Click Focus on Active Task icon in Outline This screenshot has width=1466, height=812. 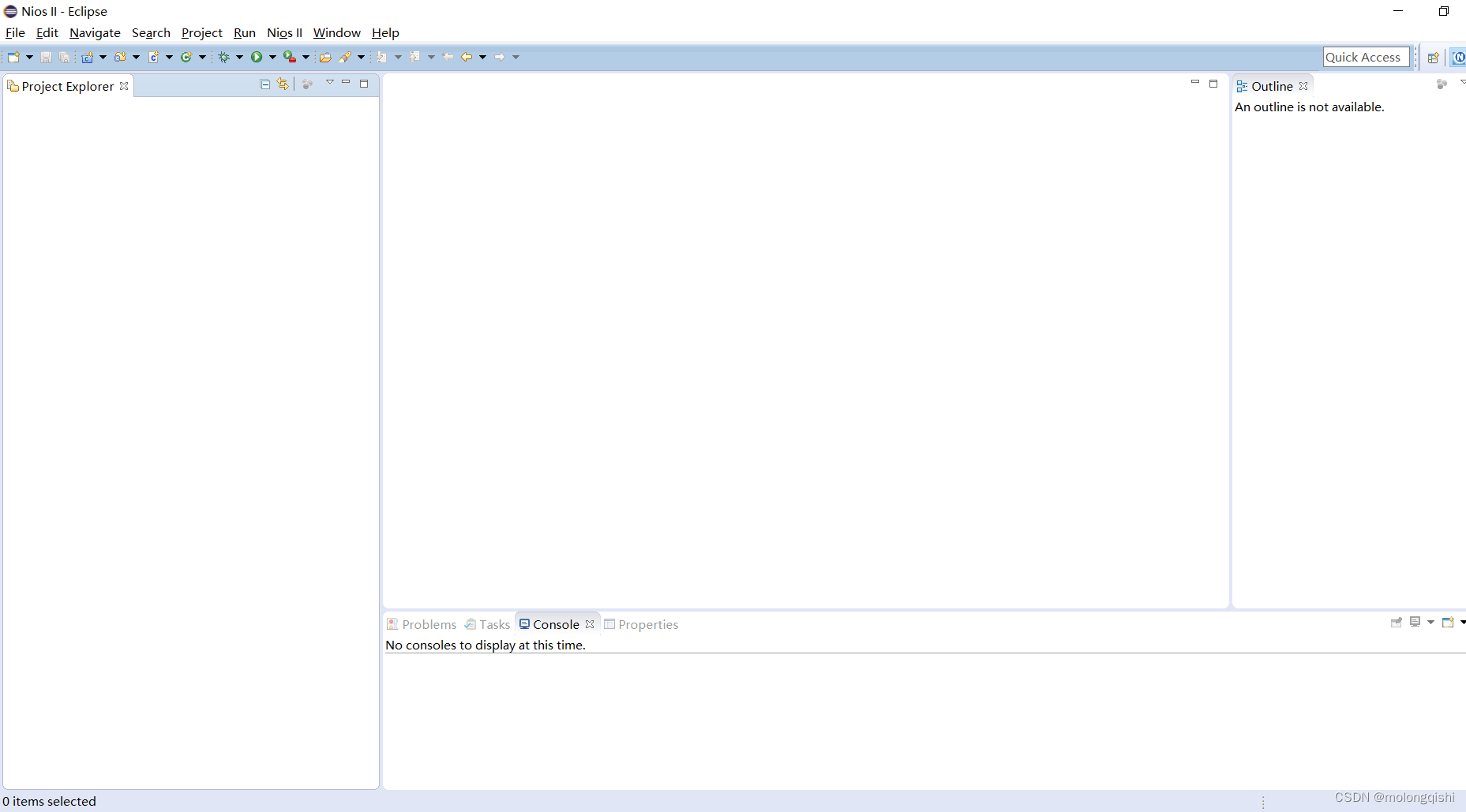tap(1442, 84)
